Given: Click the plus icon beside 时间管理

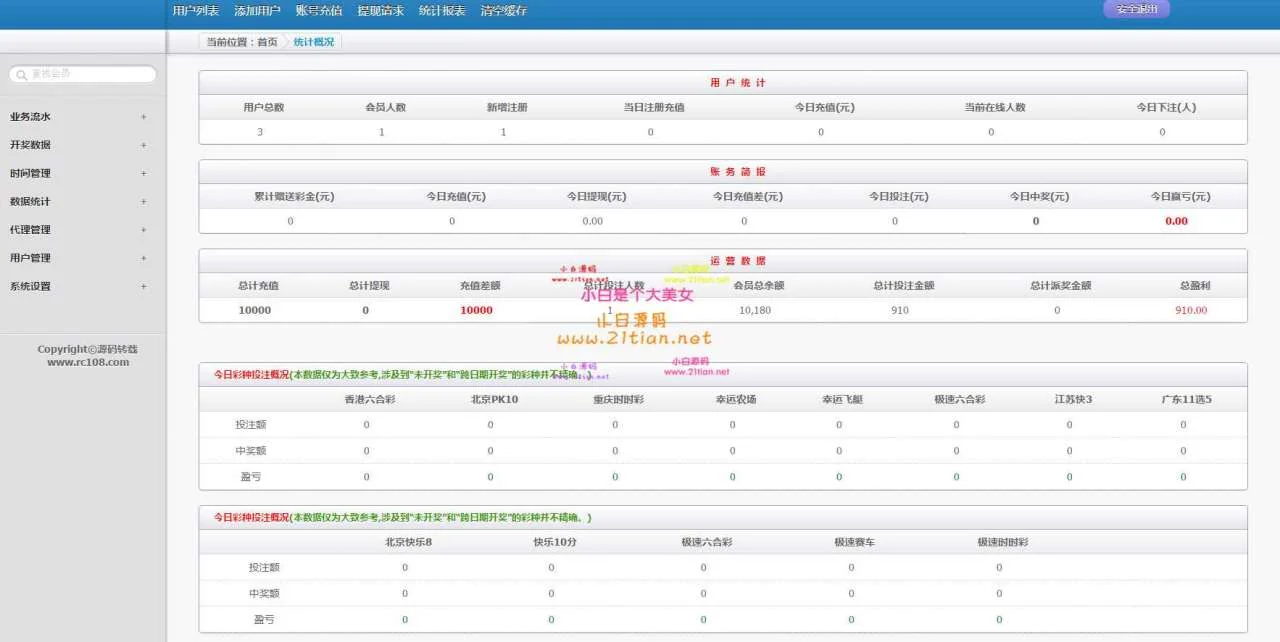Looking at the screenshot, I should point(143,173).
